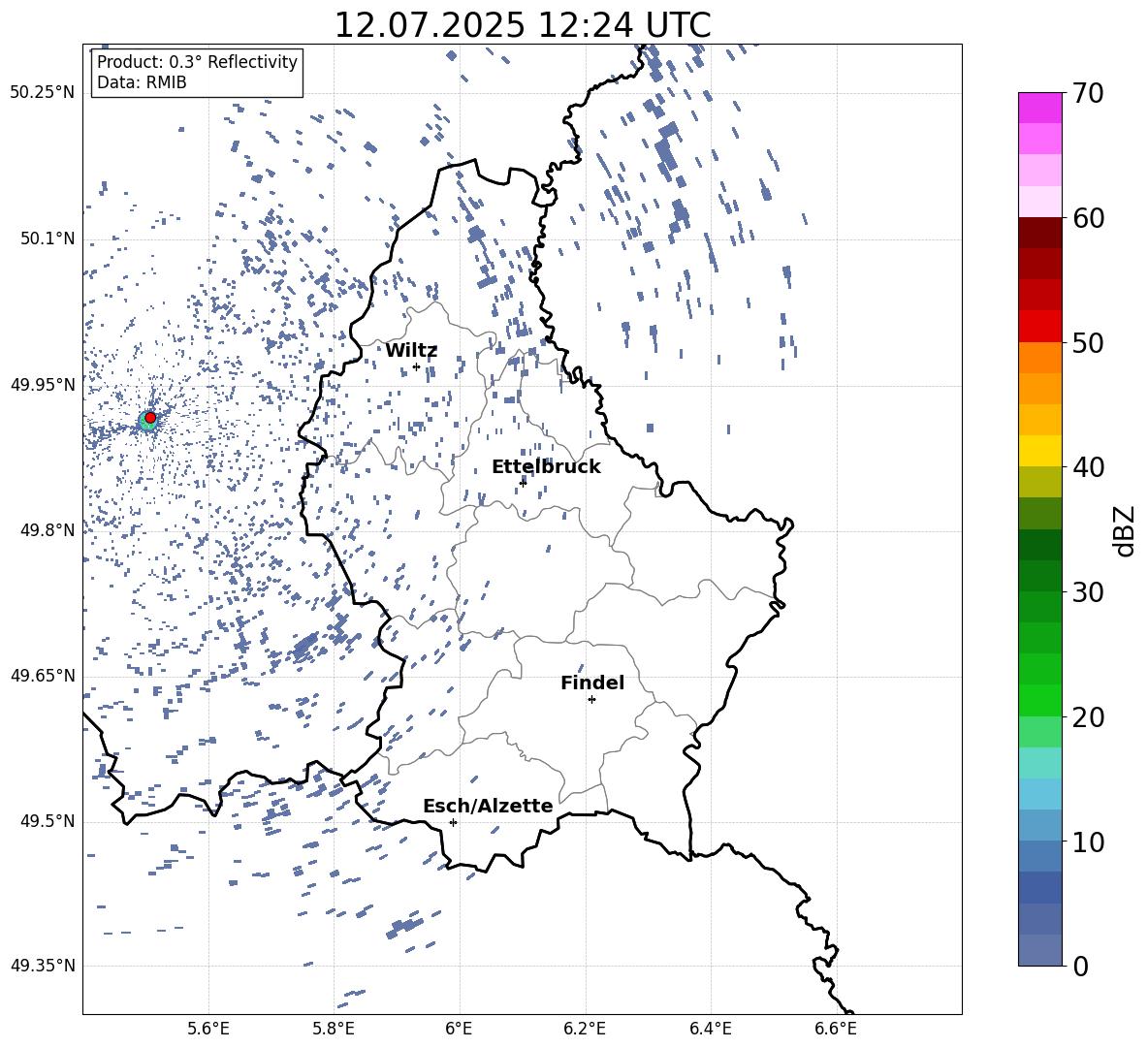Screen dimensions: 1148x1048
Task: Click the 49.35°N latitude label
Action: coord(43,966)
